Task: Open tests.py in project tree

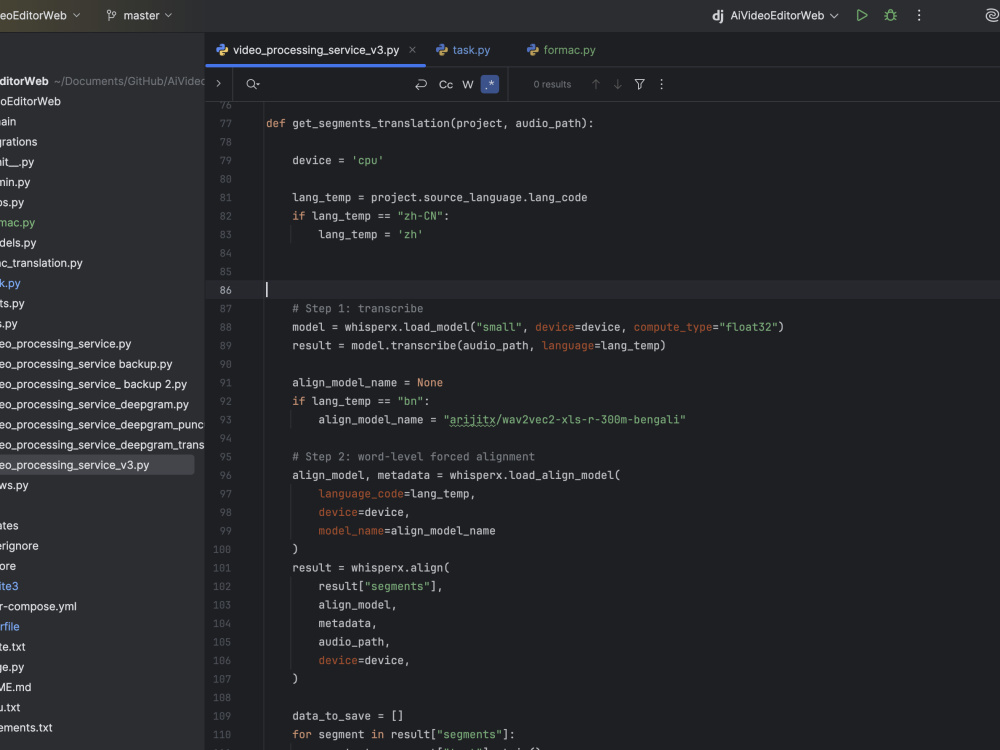Action: [12, 304]
